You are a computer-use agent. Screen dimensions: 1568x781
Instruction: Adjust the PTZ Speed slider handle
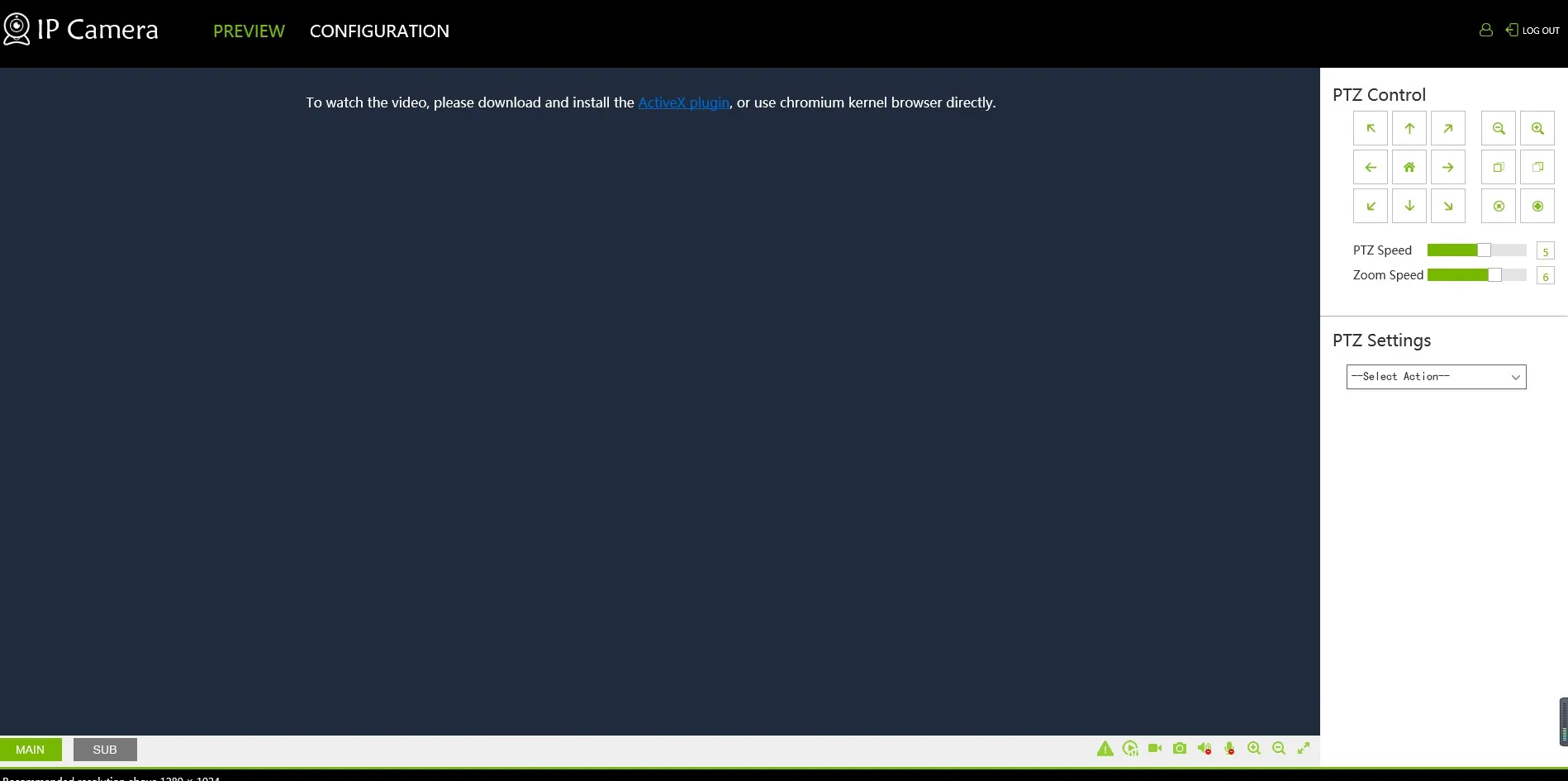click(x=1484, y=250)
